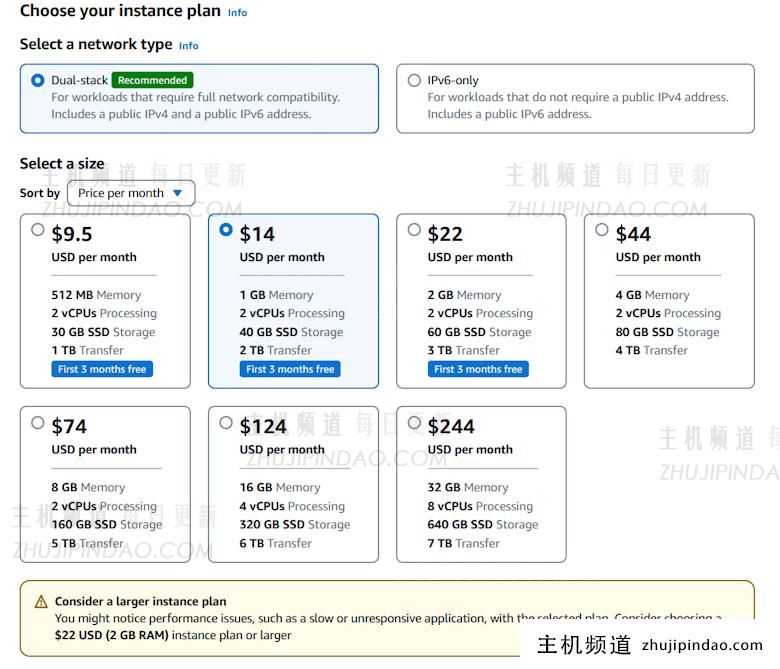
Task: Select the $22 per month plan
Action: [x=414, y=230]
